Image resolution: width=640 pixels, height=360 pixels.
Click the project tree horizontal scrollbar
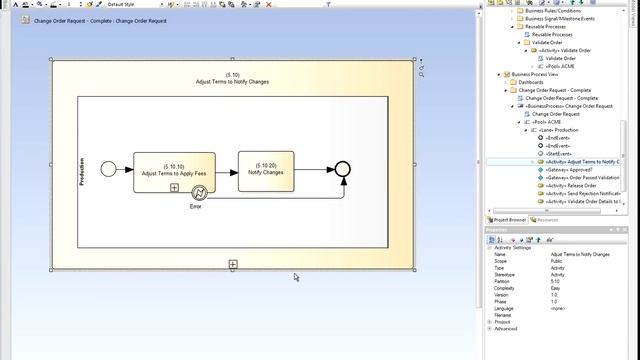point(547,211)
